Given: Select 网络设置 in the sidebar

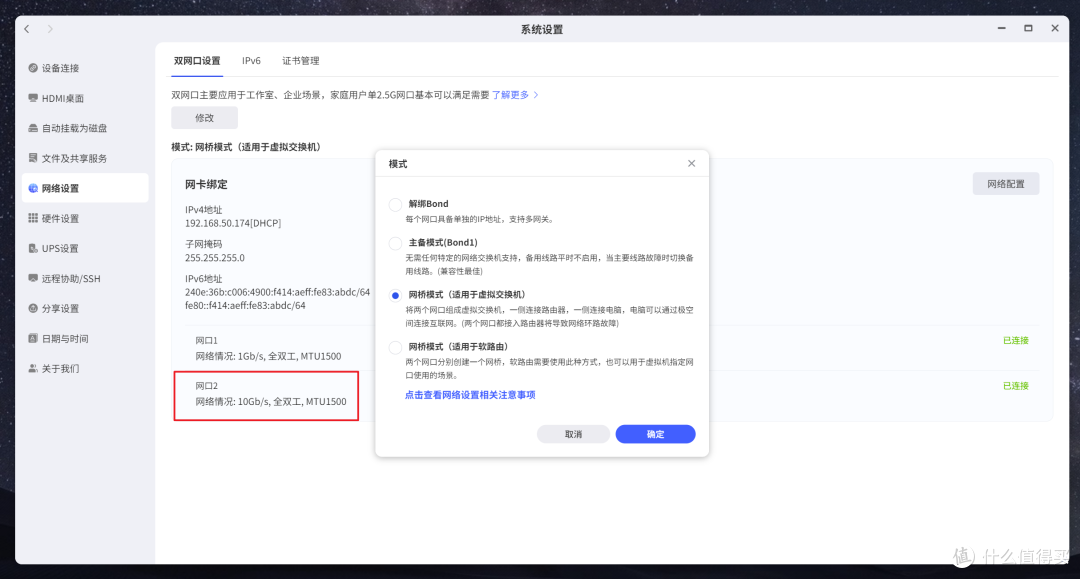Looking at the screenshot, I should coord(85,188).
